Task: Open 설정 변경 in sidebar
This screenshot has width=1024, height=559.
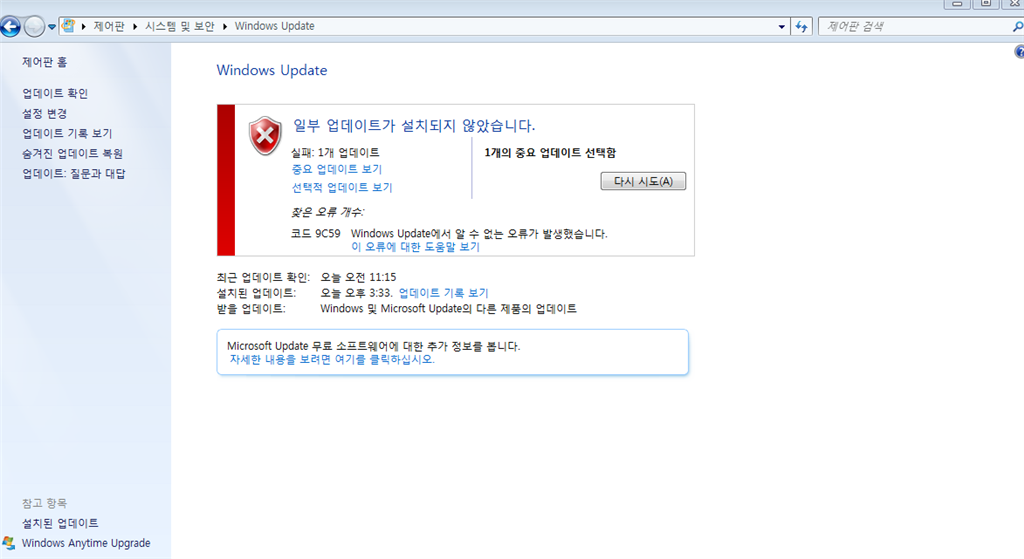Action: [x=44, y=114]
